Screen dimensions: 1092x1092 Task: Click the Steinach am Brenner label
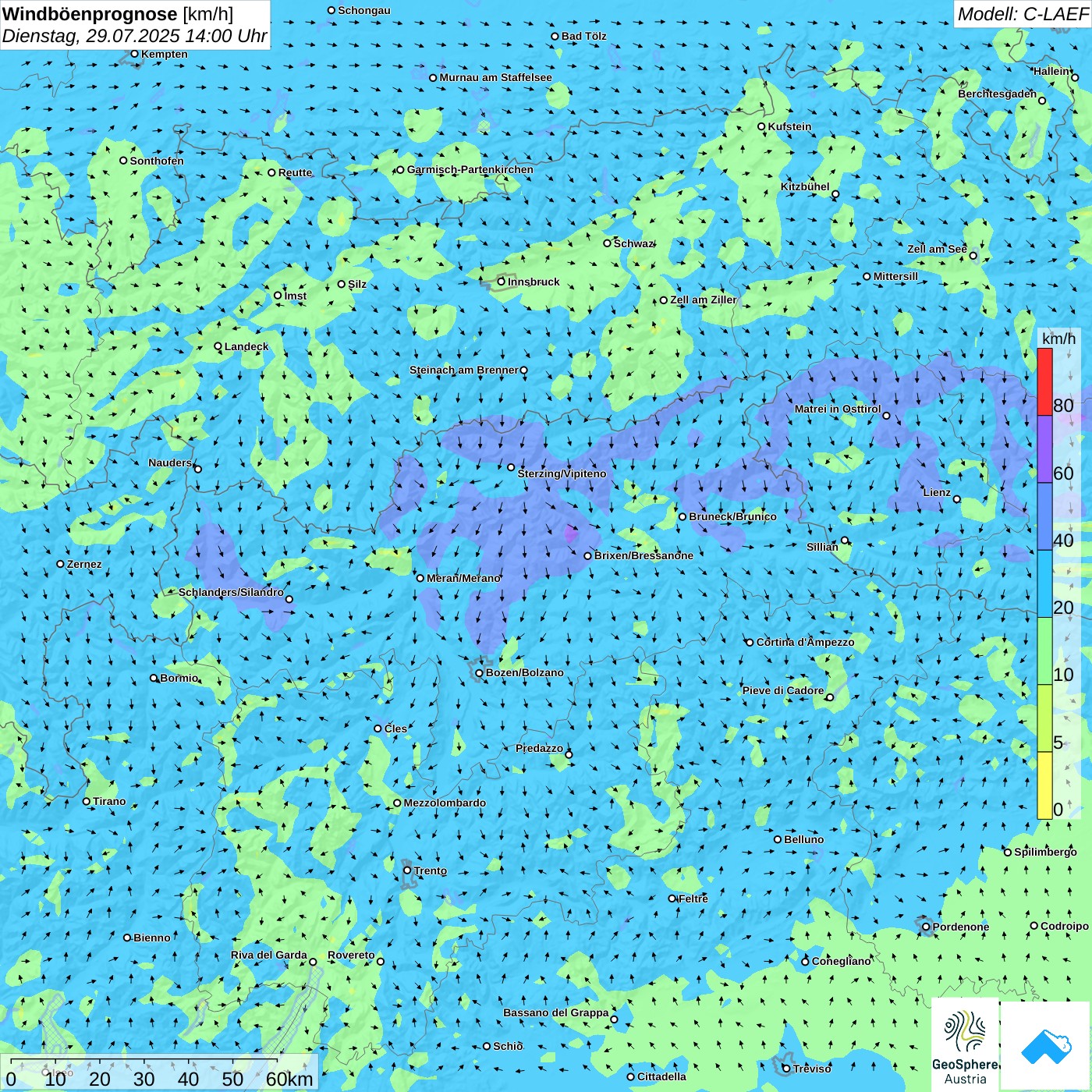463,370
